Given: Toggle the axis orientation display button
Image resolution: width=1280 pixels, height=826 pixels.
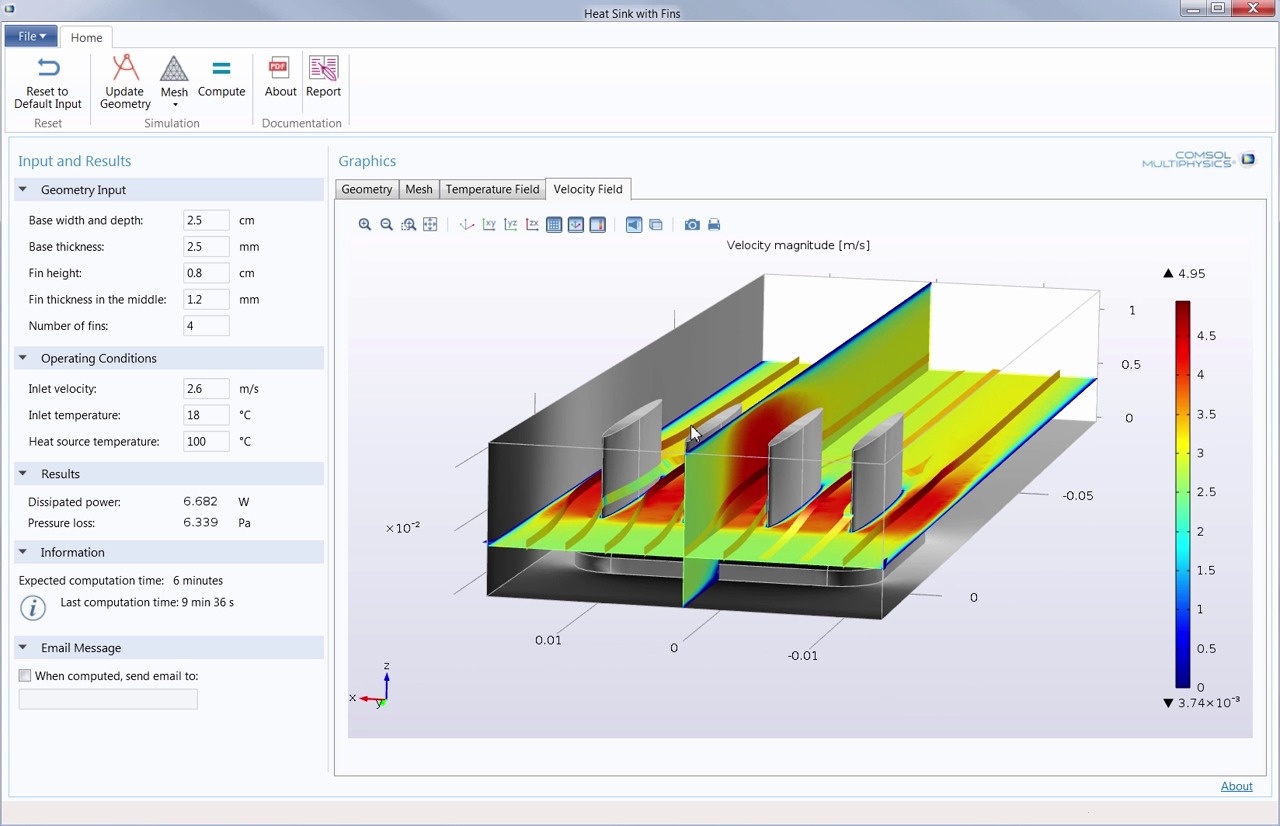Looking at the screenshot, I should click(576, 225).
